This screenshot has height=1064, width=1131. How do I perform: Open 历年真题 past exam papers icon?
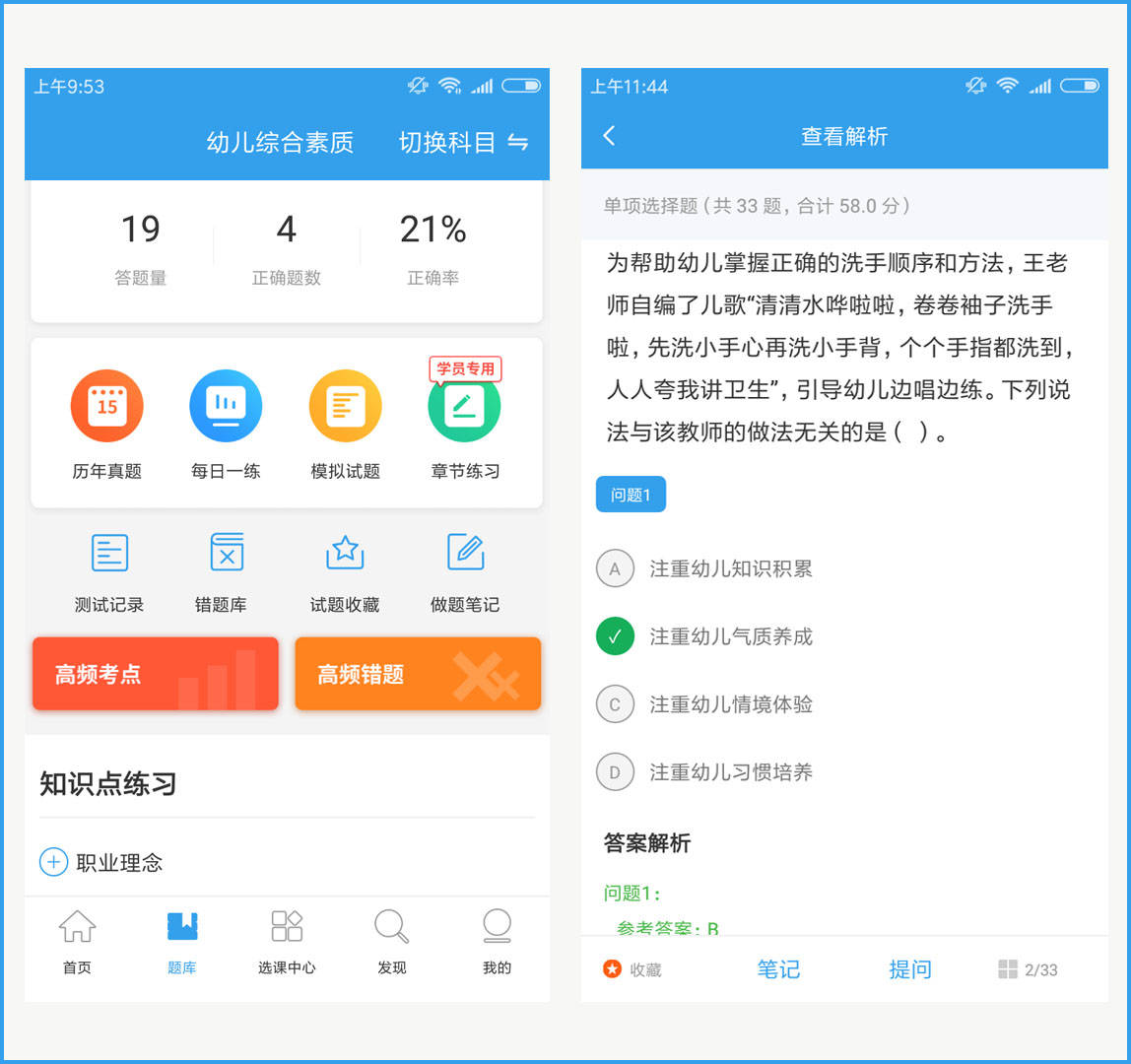(x=106, y=405)
